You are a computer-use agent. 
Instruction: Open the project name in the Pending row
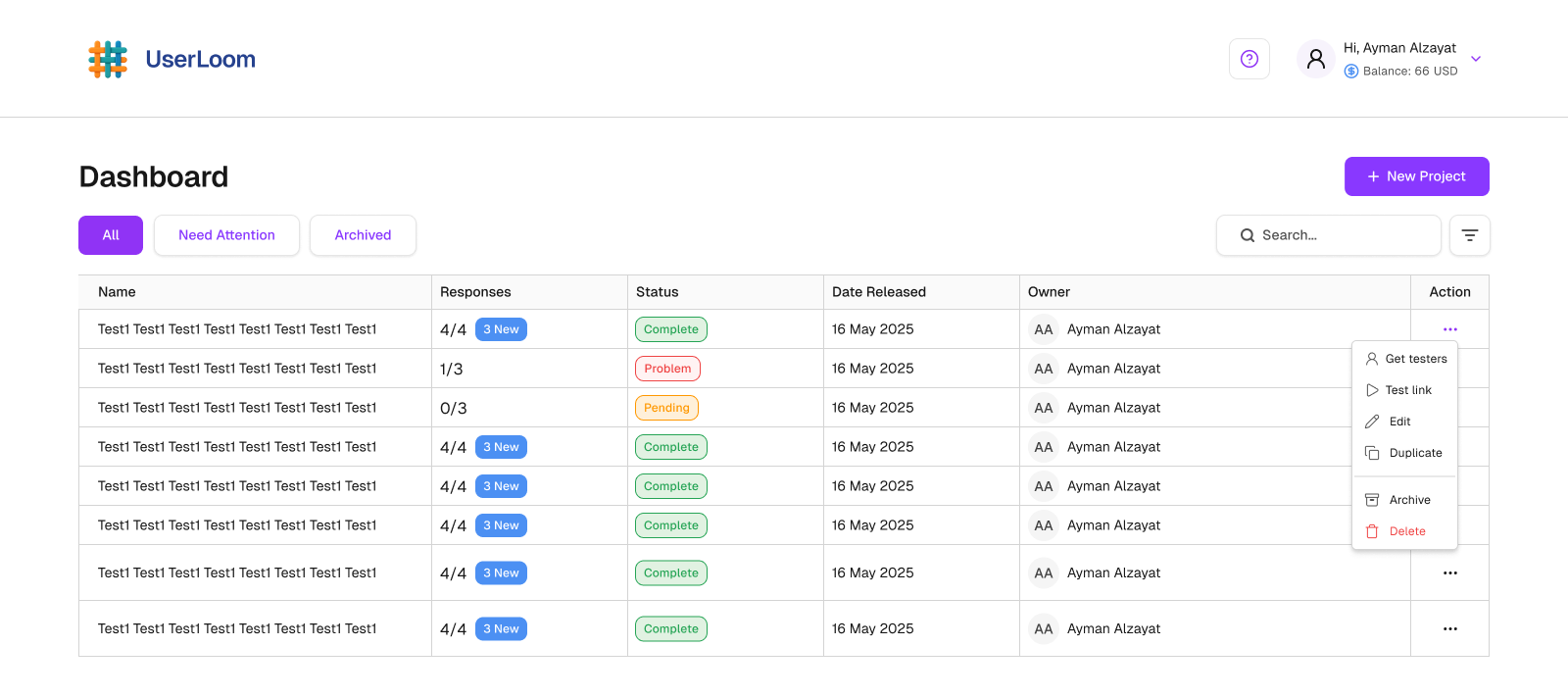237,408
